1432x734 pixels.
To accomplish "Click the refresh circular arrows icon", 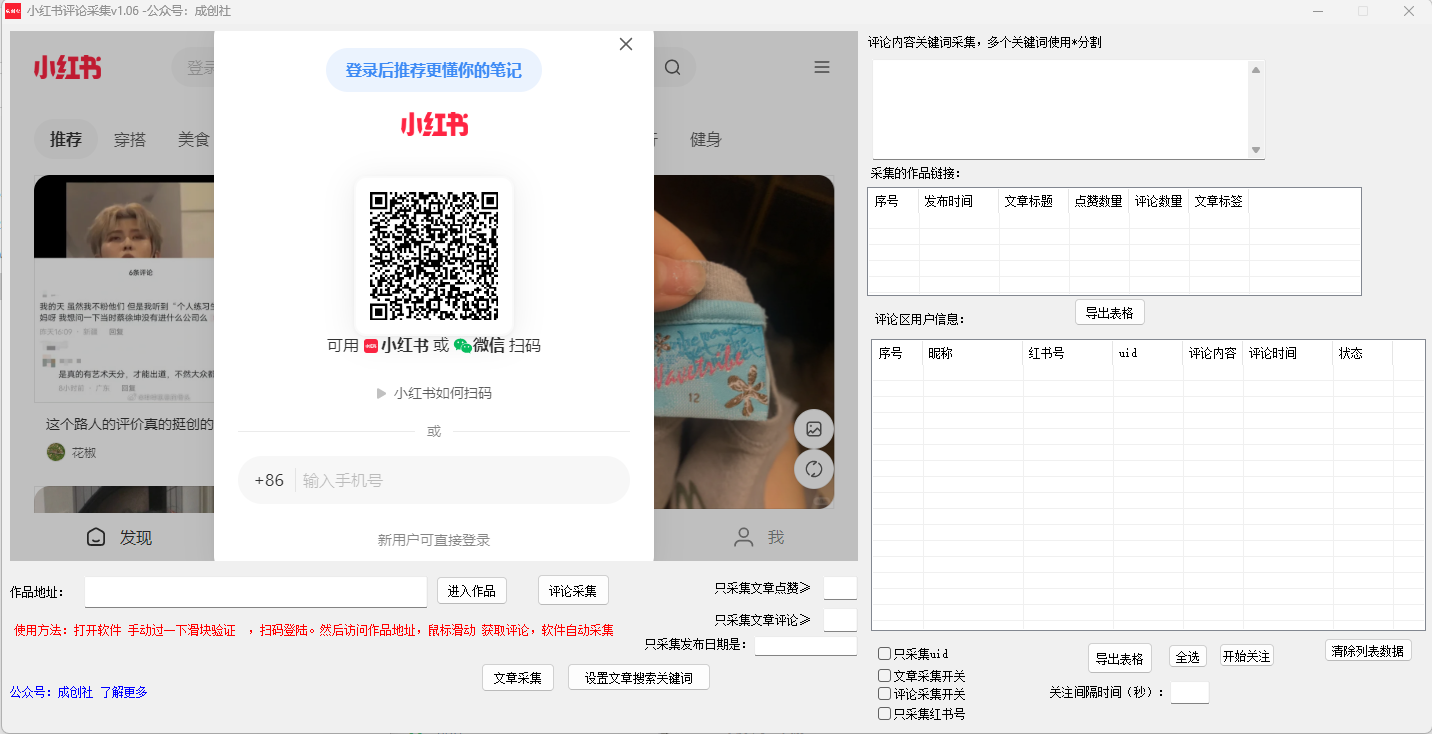I will (x=814, y=469).
